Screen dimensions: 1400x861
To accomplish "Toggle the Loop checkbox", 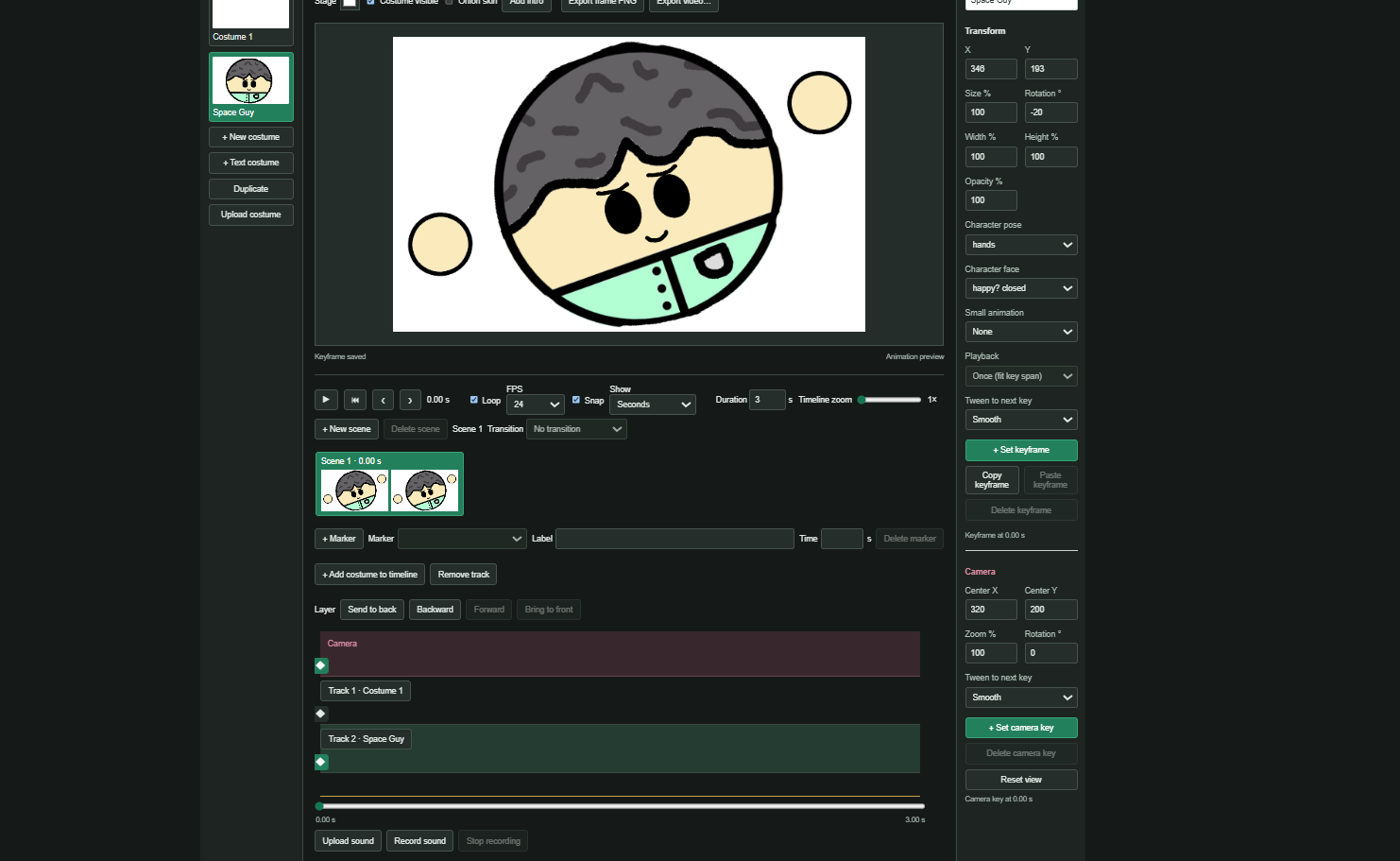I will click(474, 400).
